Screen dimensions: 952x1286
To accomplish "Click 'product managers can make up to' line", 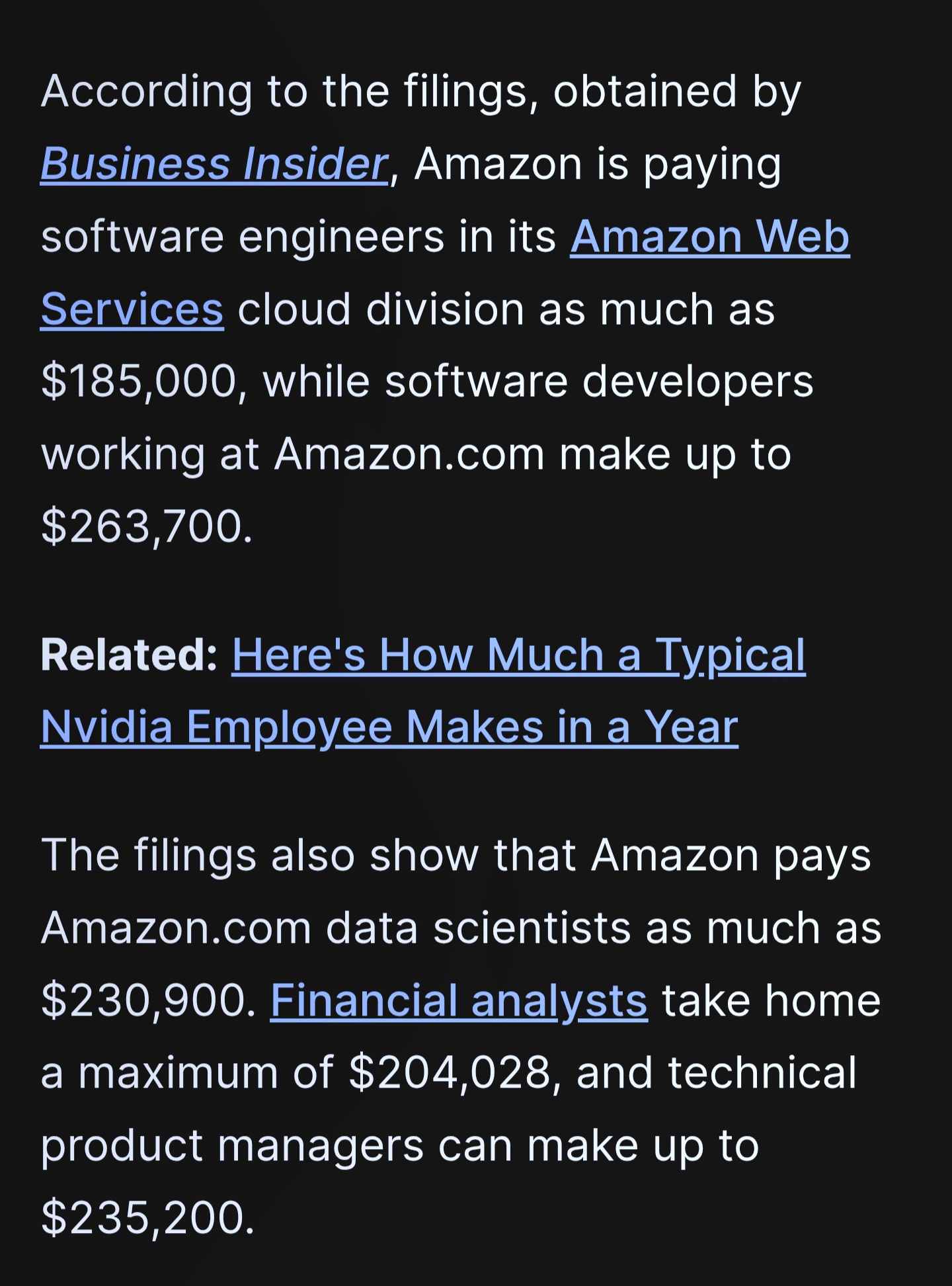I will [399, 1145].
